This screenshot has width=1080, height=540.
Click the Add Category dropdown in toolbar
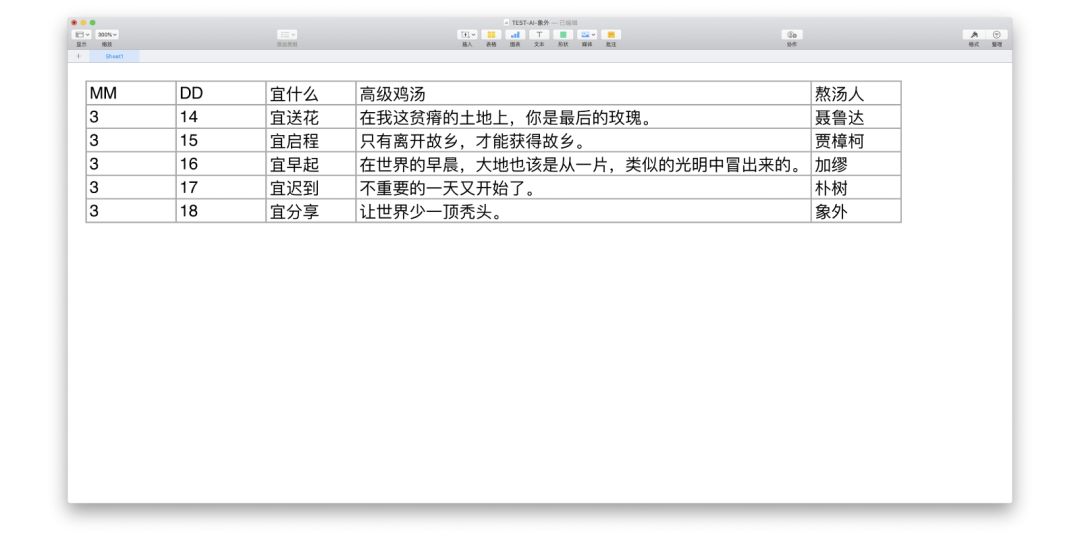coord(287,34)
